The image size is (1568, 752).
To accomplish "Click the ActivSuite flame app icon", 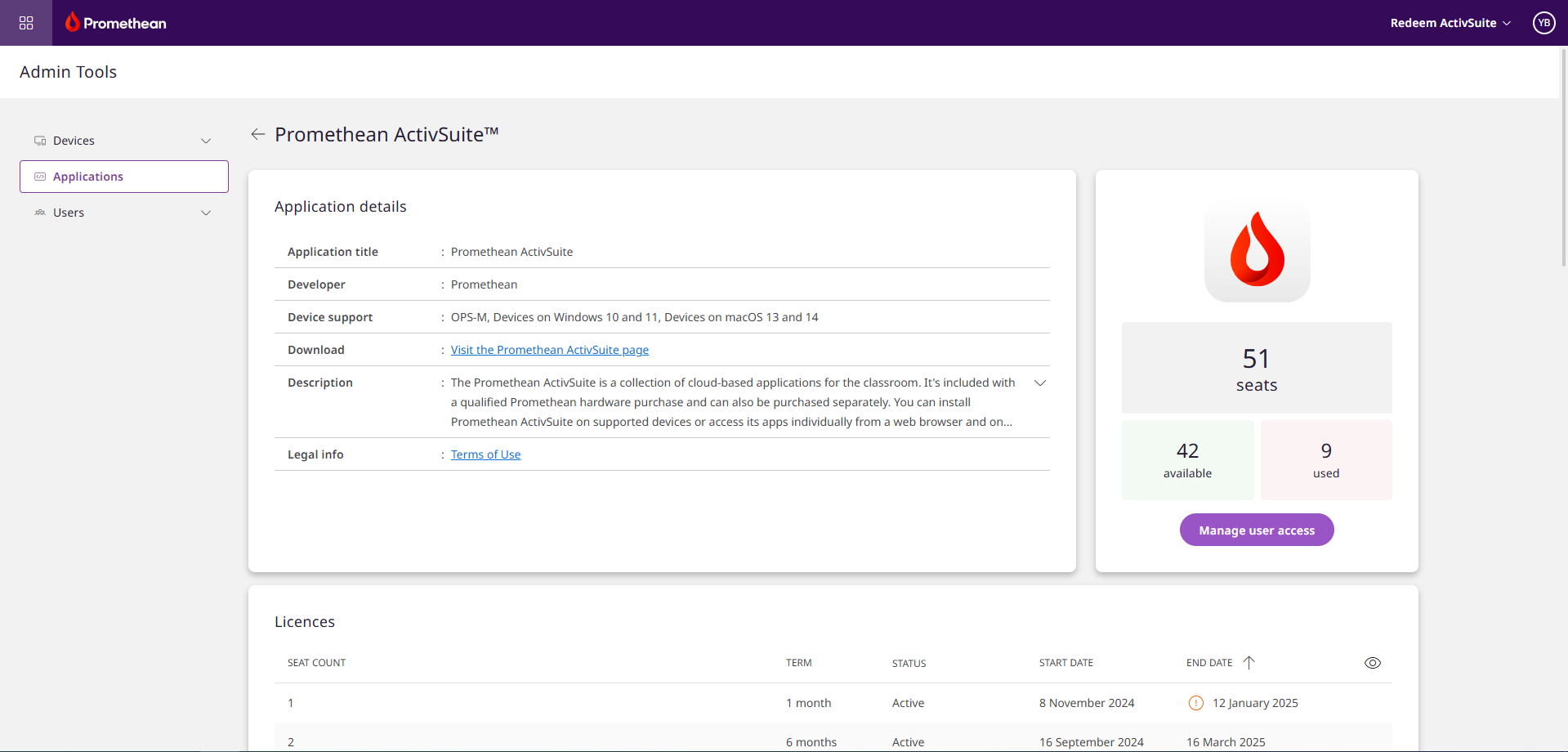I will coord(1257,249).
